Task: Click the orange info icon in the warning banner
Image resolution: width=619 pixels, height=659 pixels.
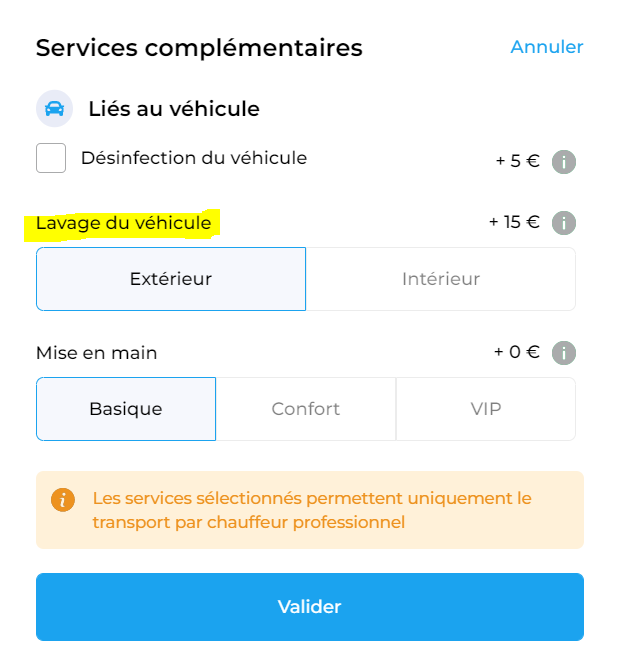Action: pyautogui.click(x=63, y=500)
